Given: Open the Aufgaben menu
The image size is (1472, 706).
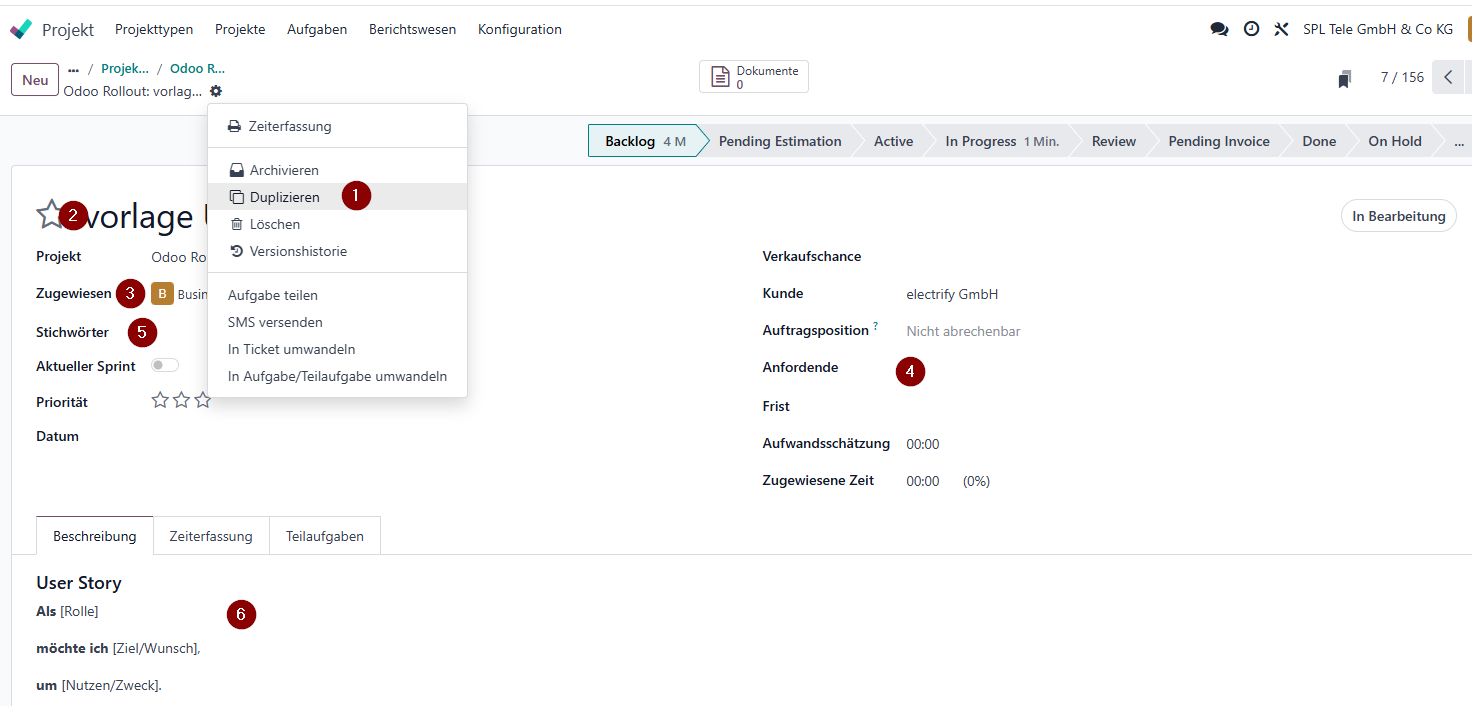Looking at the screenshot, I should coord(317,29).
